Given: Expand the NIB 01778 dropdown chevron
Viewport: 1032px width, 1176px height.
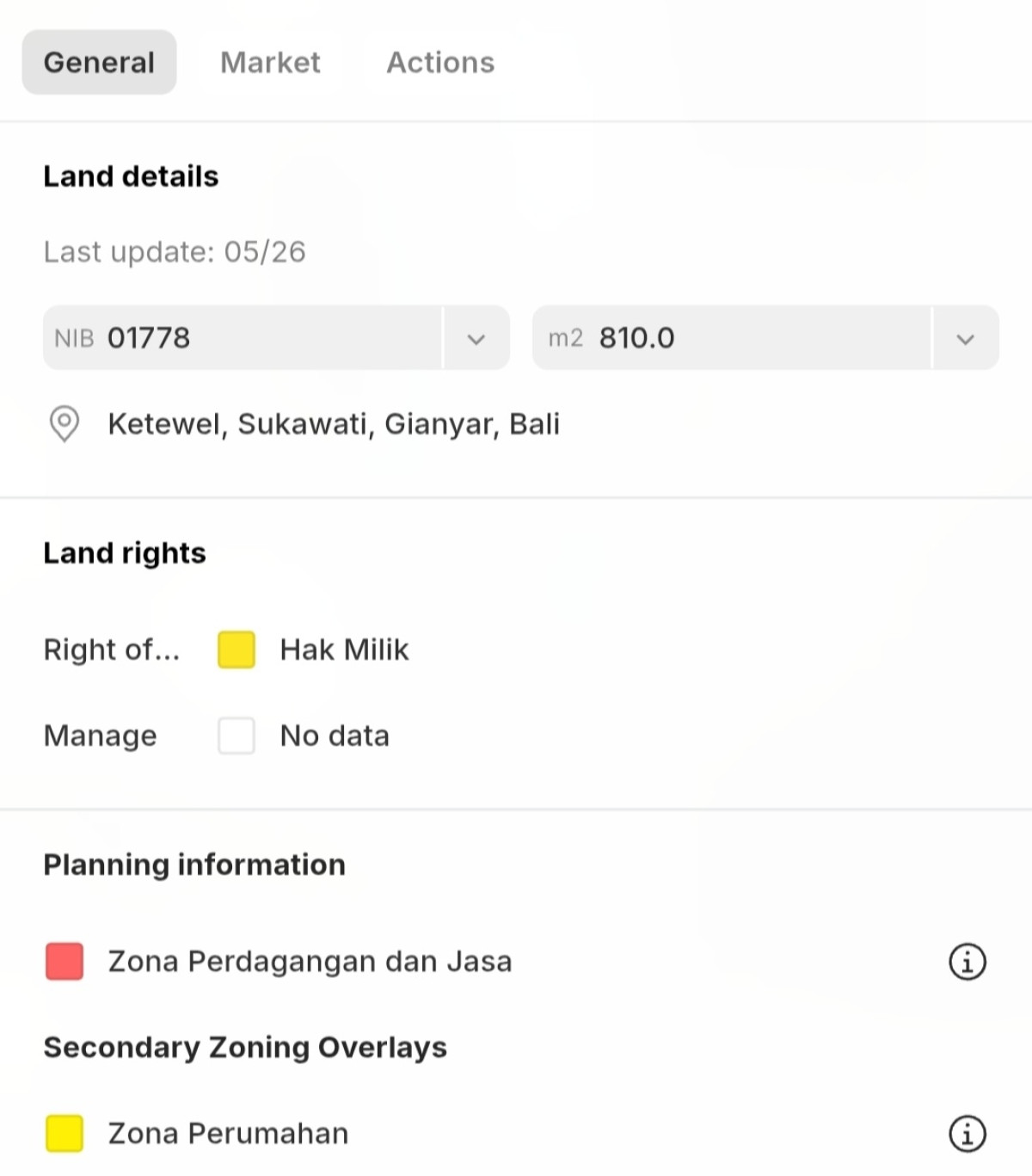Looking at the screenshot, I should click(476, 338).
